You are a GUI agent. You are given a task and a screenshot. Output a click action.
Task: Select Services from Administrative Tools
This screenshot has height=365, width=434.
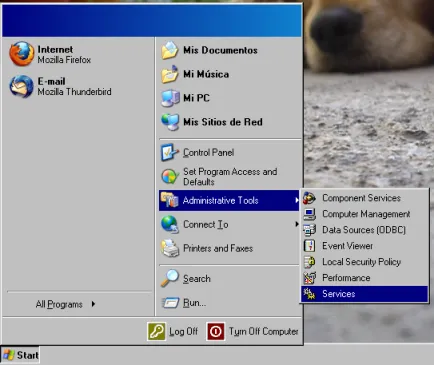[x=364, y=294]
